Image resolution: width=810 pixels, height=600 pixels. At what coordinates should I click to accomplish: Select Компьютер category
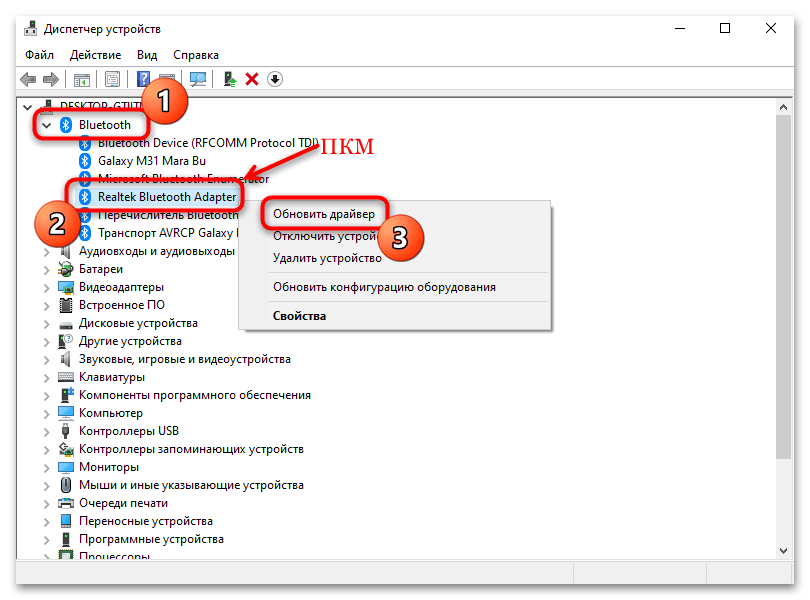[x=111, y=413]
